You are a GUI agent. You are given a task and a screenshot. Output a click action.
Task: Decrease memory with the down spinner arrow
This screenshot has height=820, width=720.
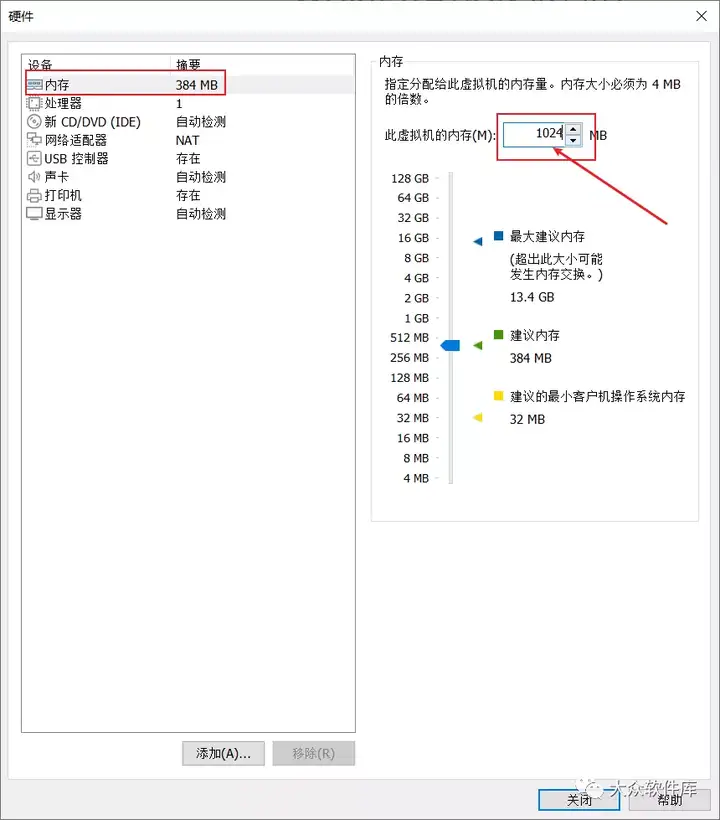tap(574, 140)
